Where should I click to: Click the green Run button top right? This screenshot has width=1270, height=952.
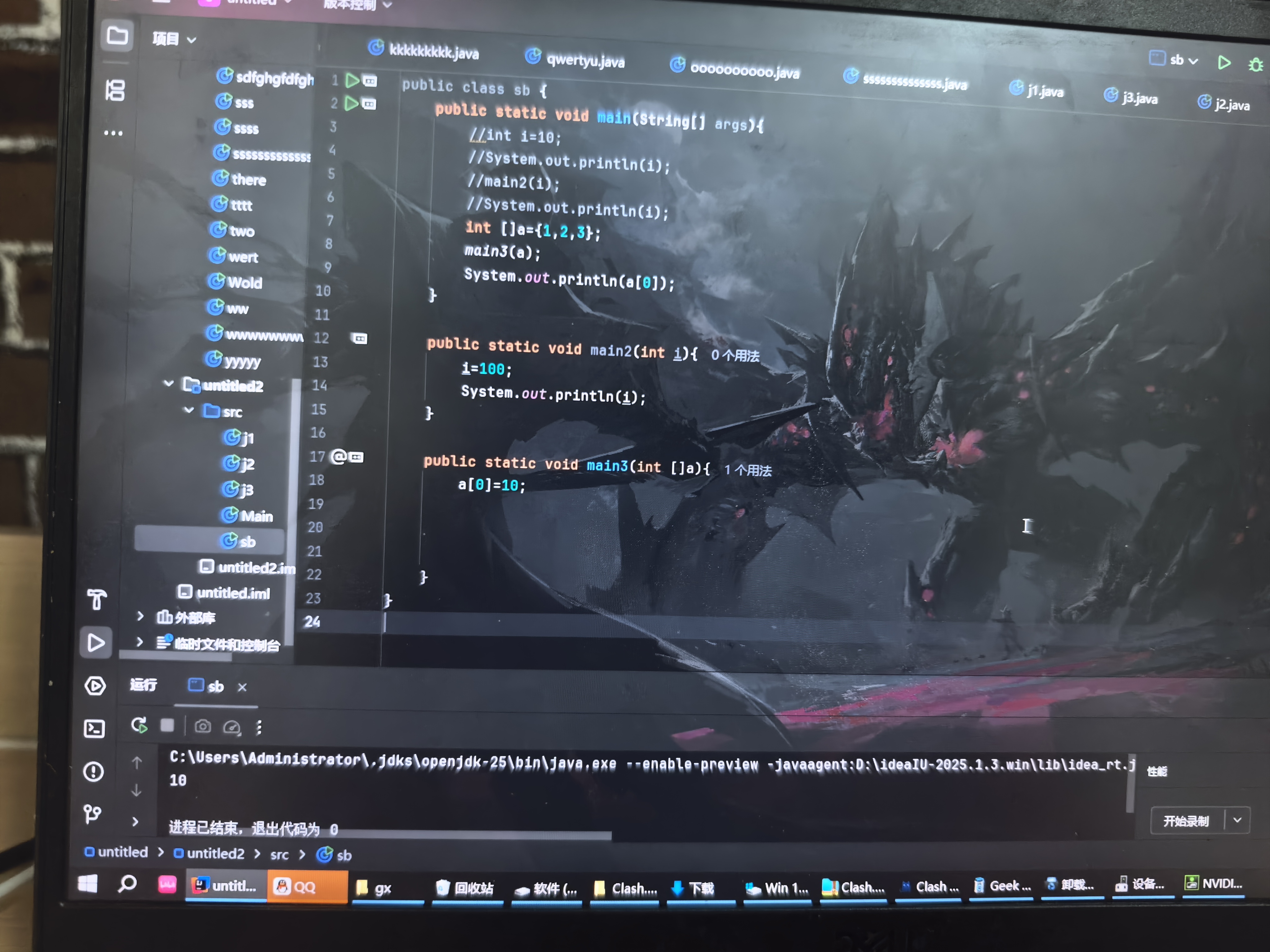(1224, 62)
